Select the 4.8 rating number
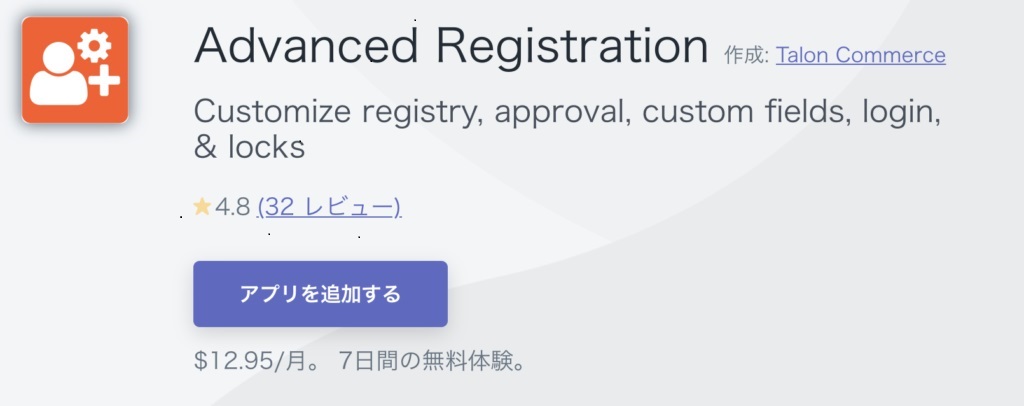 (232, 207)
